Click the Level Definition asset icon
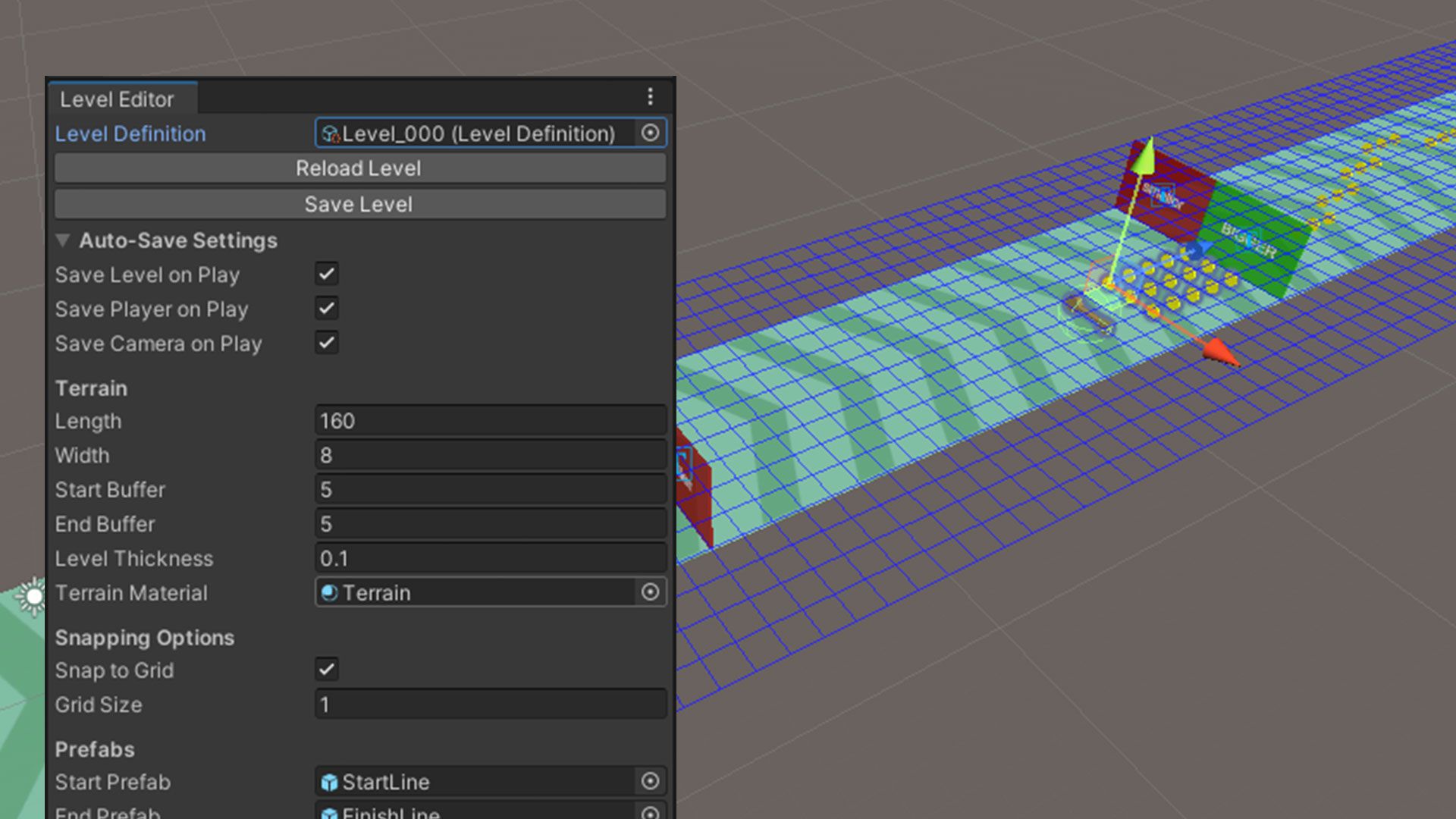The width and height of the screenshot is (1456, 819). (x=330, y=133)
